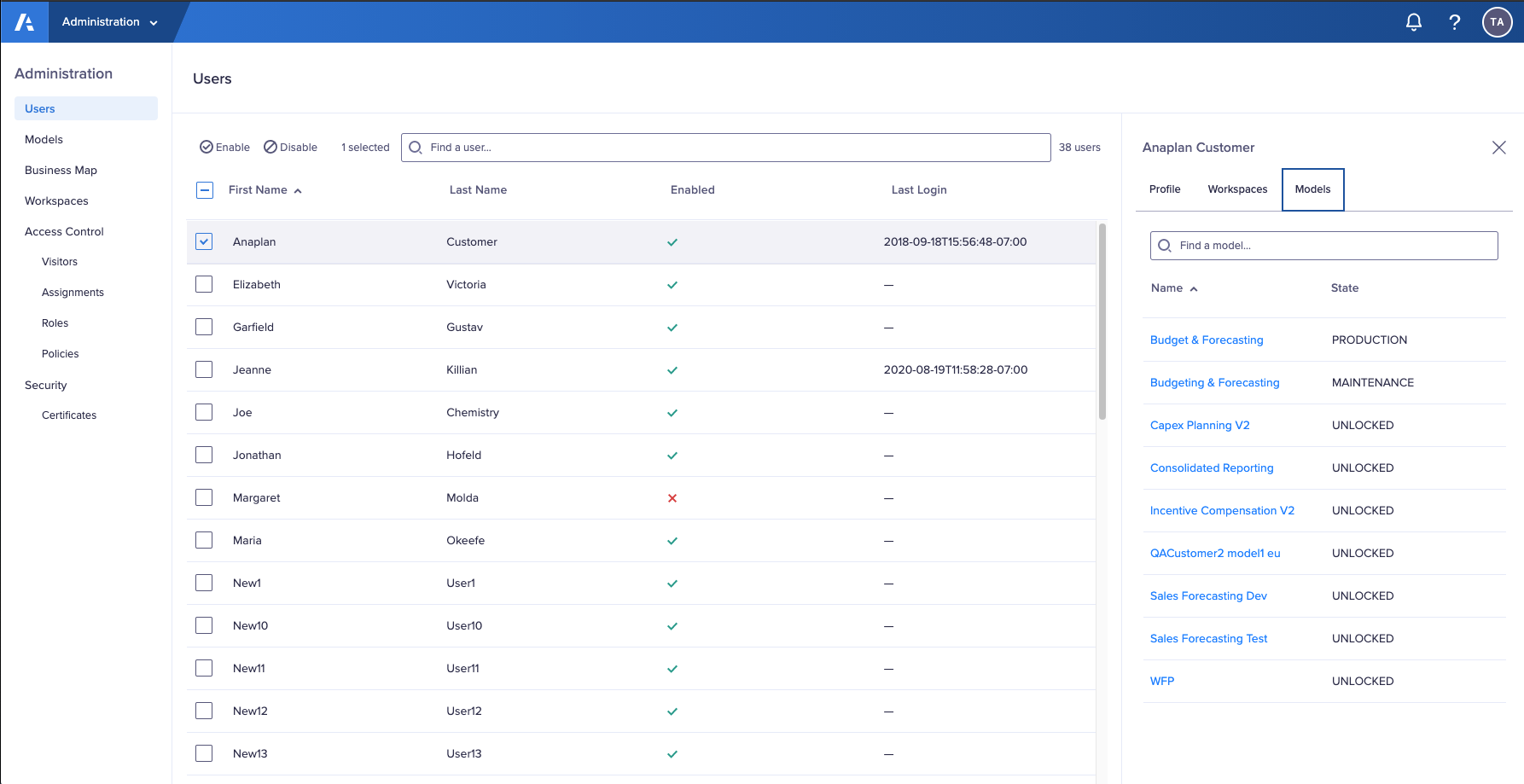Viewport: 1524px width, 784px height.
Task: Select the Joe Chemistry checkbox
Action: tap(204, 412)
